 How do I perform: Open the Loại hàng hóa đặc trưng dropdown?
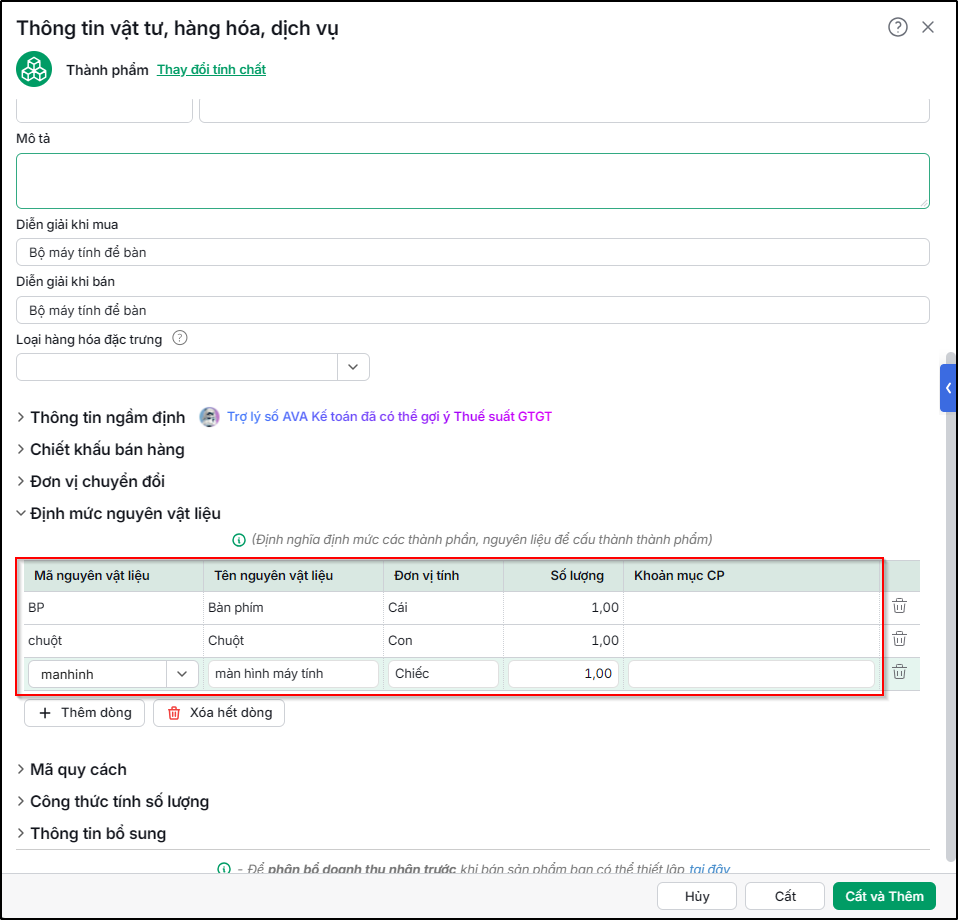[353, 367]
